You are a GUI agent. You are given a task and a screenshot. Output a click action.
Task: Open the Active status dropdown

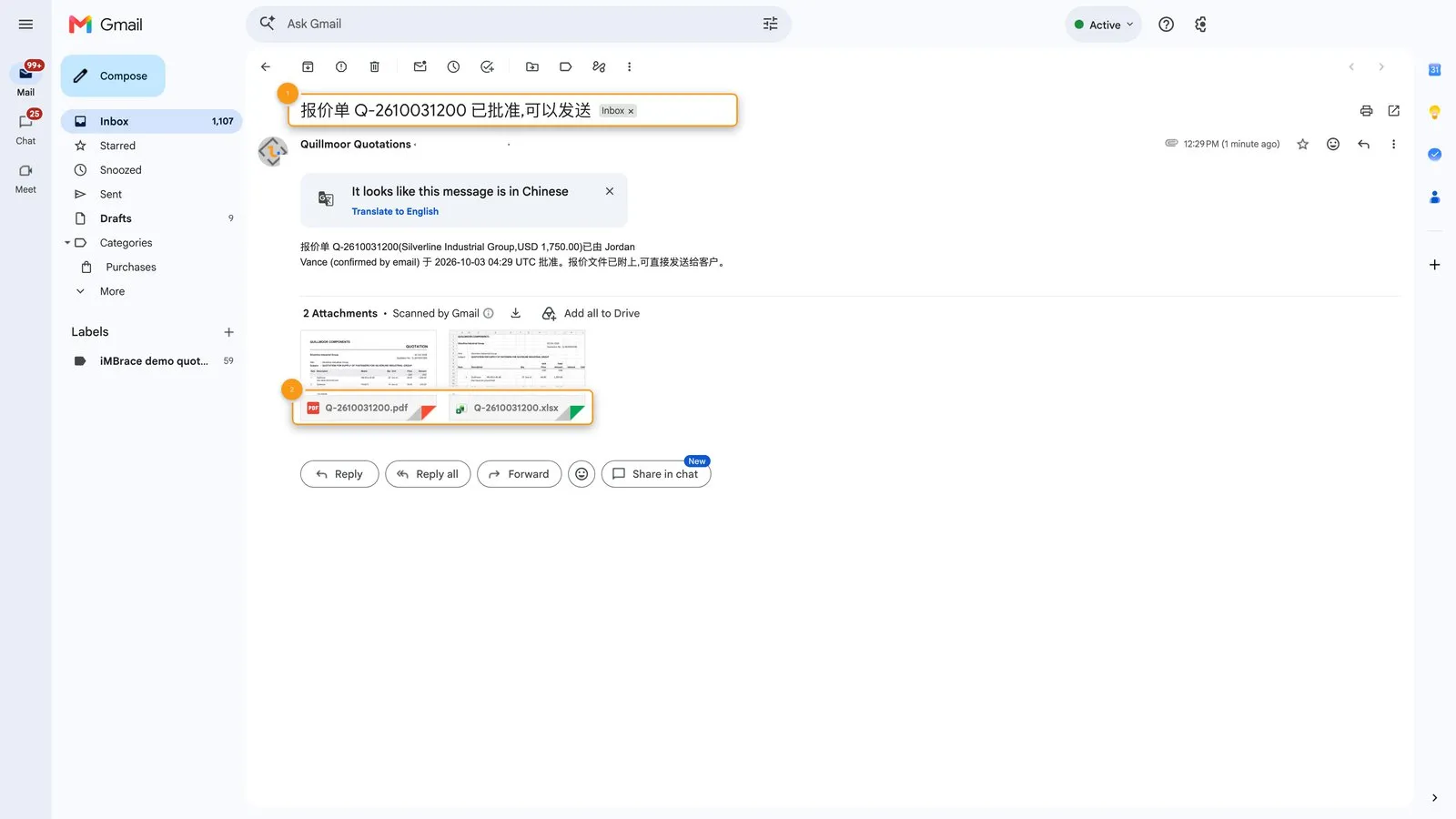tap(1103, 25)
